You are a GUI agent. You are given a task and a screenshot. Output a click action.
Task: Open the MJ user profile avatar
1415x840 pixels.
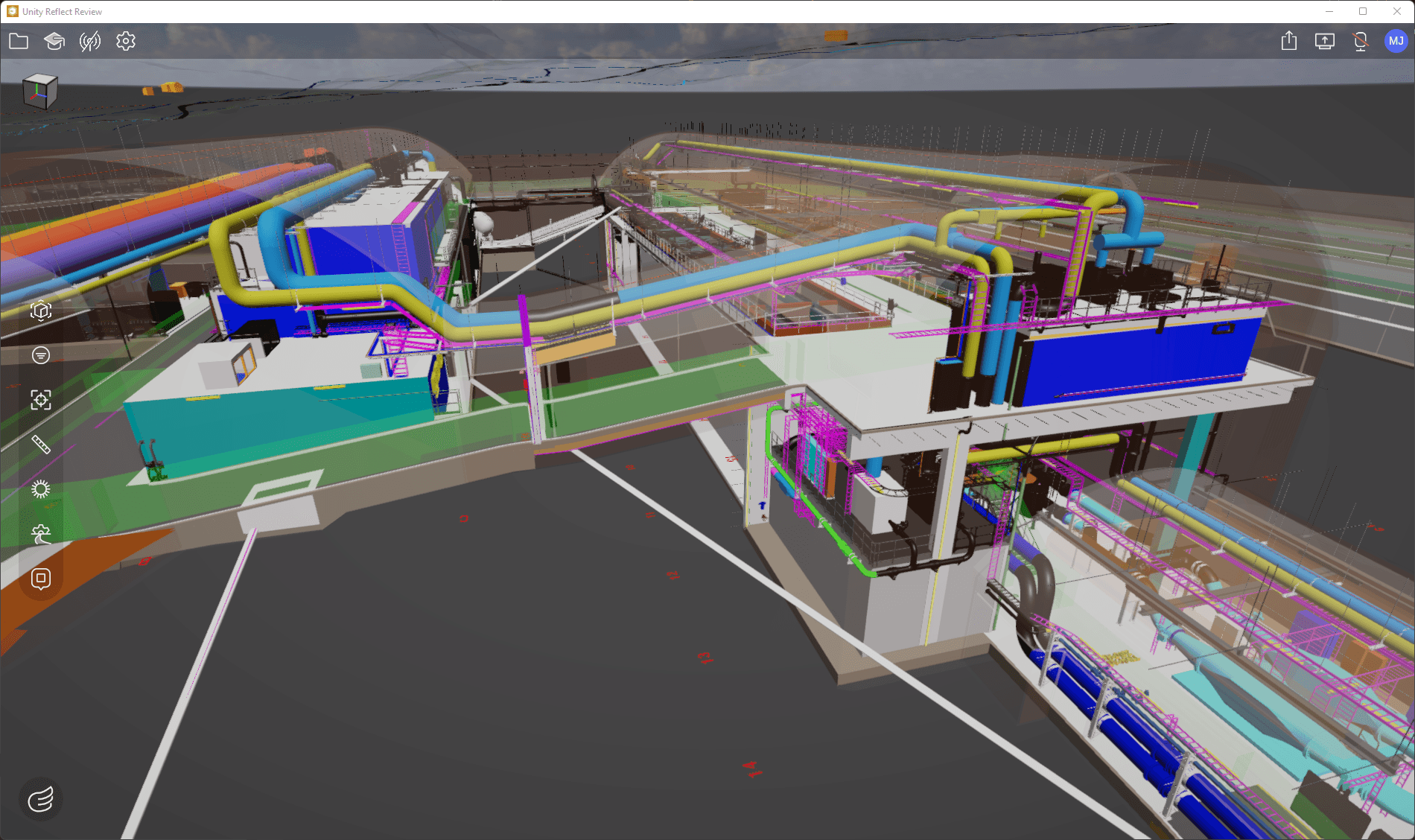pyautogui.click(x=1396, y=41)
